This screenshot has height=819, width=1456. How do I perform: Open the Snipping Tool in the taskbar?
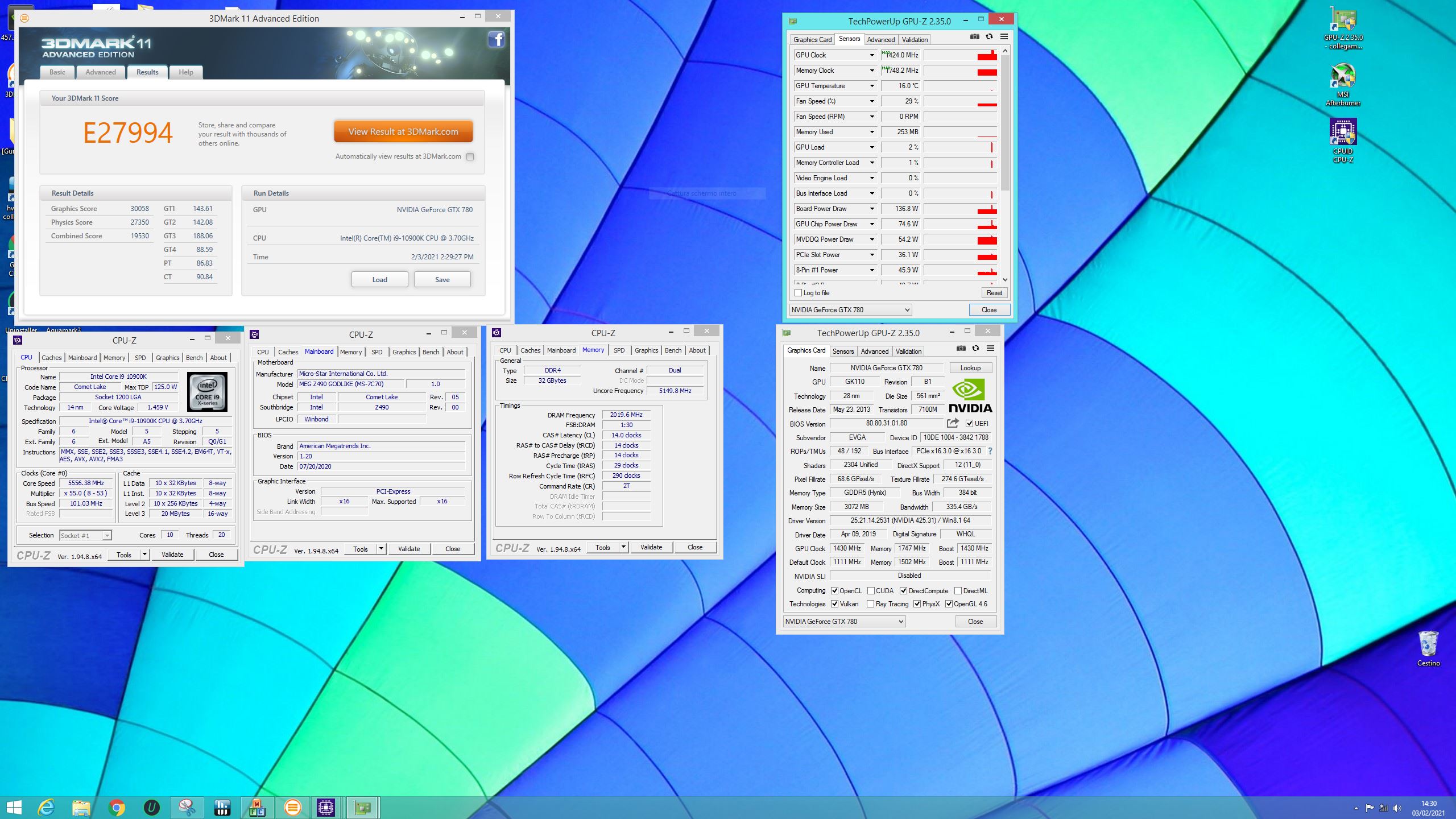coord(187,808)
